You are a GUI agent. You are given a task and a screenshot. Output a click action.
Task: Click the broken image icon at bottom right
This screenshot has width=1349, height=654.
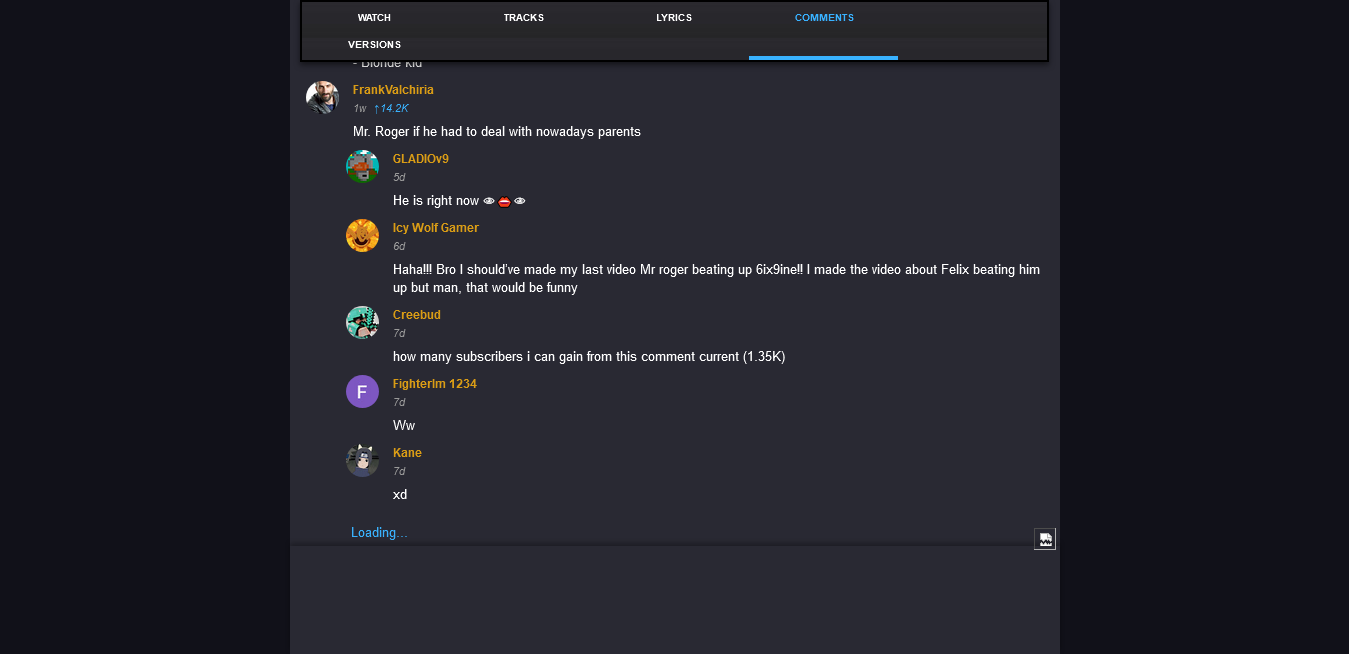coord(1045,539)
